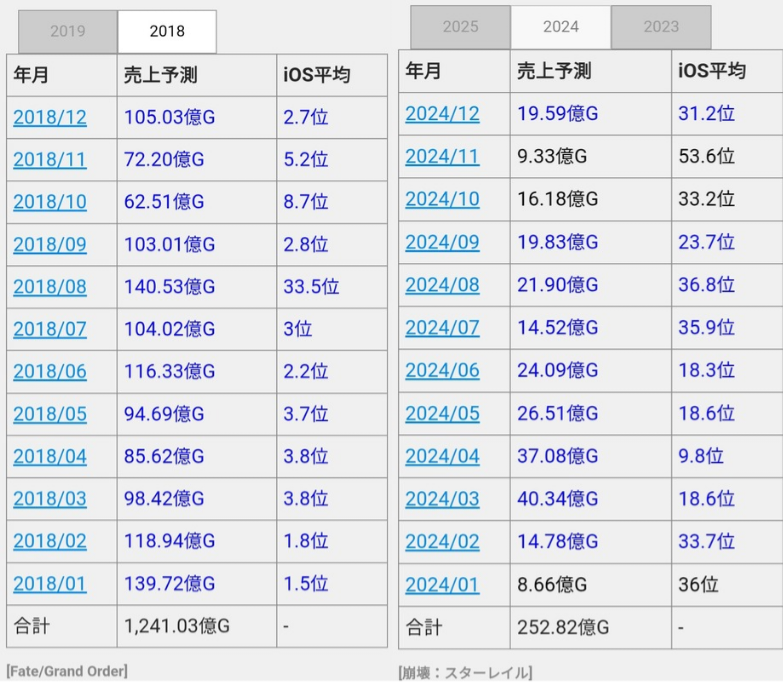783x684 pixels.
Task: Click the 2018/05 link
Action: 50,414
